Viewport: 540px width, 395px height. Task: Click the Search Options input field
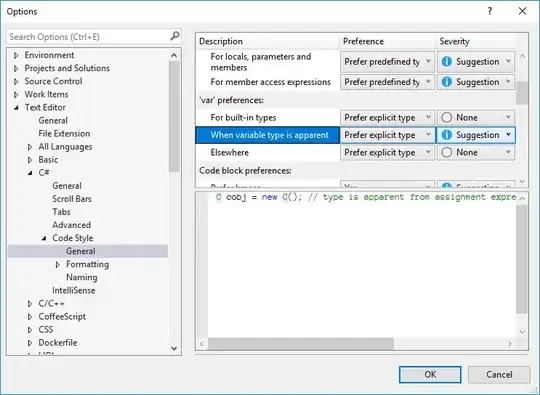pos(89,37)
